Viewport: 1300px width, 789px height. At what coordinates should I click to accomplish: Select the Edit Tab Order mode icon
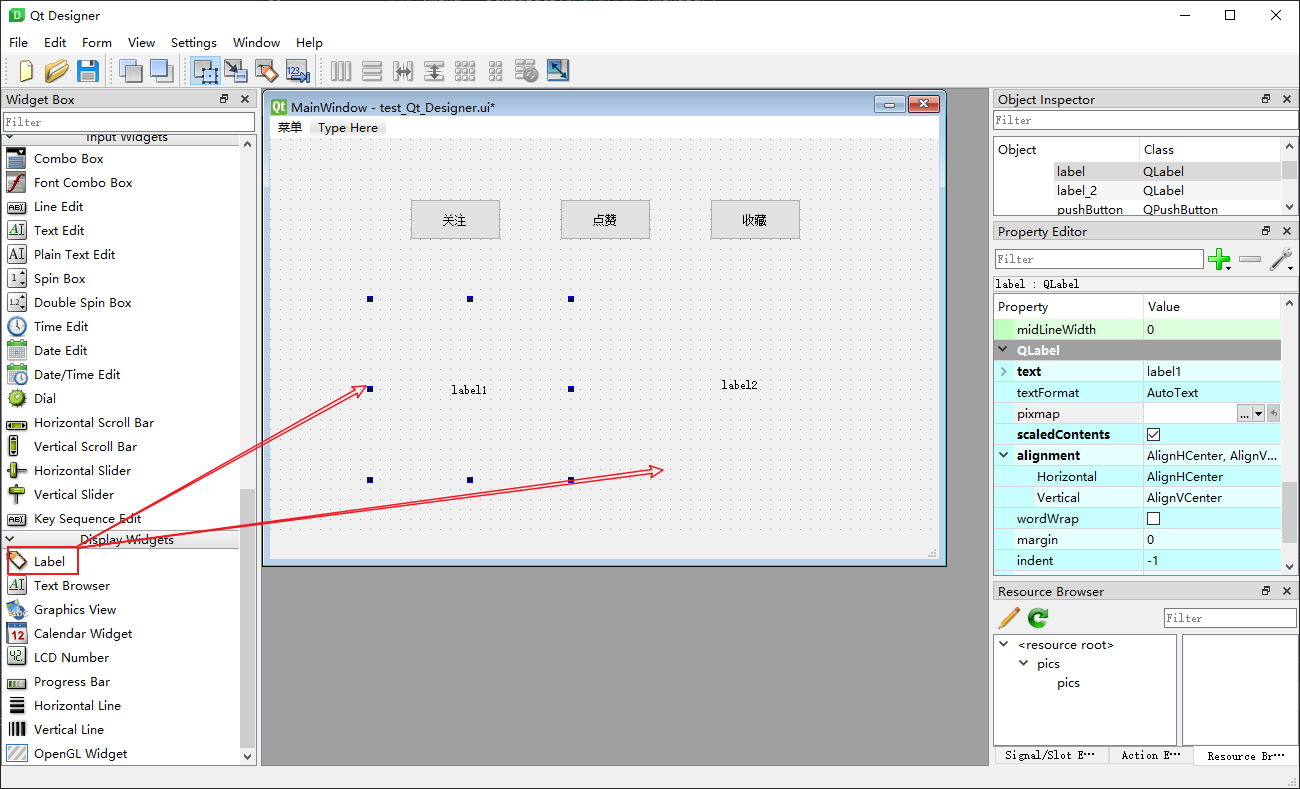(x=297, y=71)
